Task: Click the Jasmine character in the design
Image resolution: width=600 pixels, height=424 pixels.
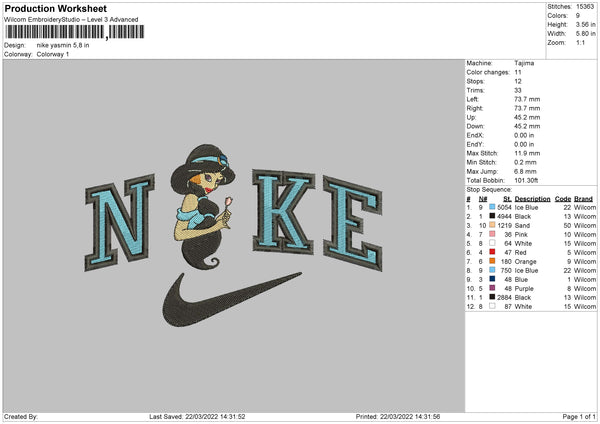Action: pyautogui.click(x=204, y=206)
